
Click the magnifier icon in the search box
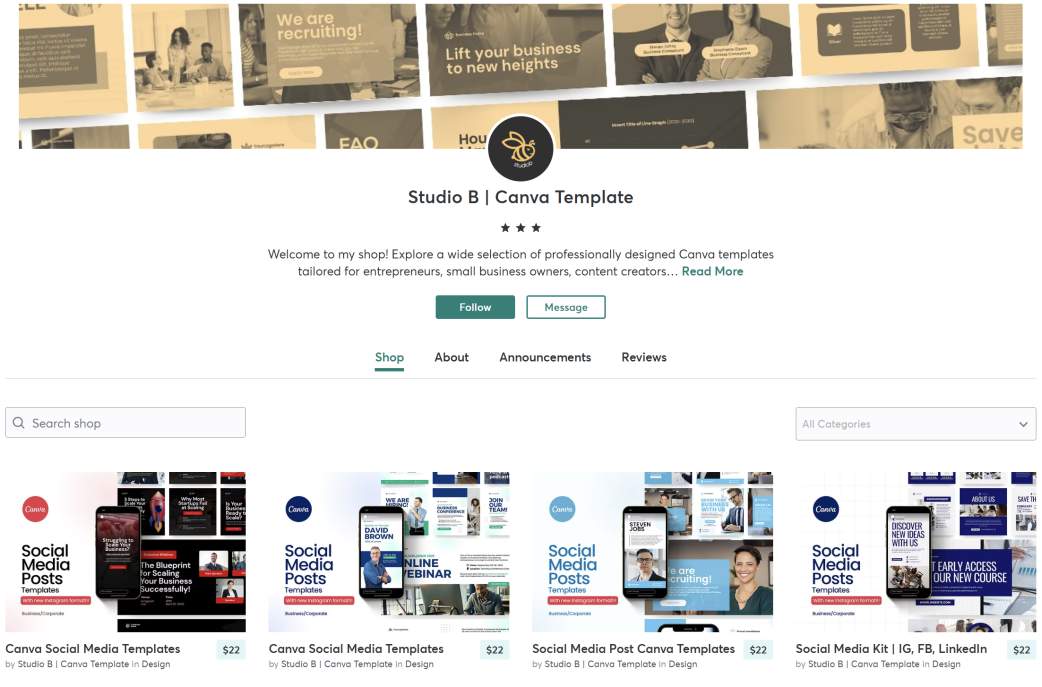pos(19,423)
